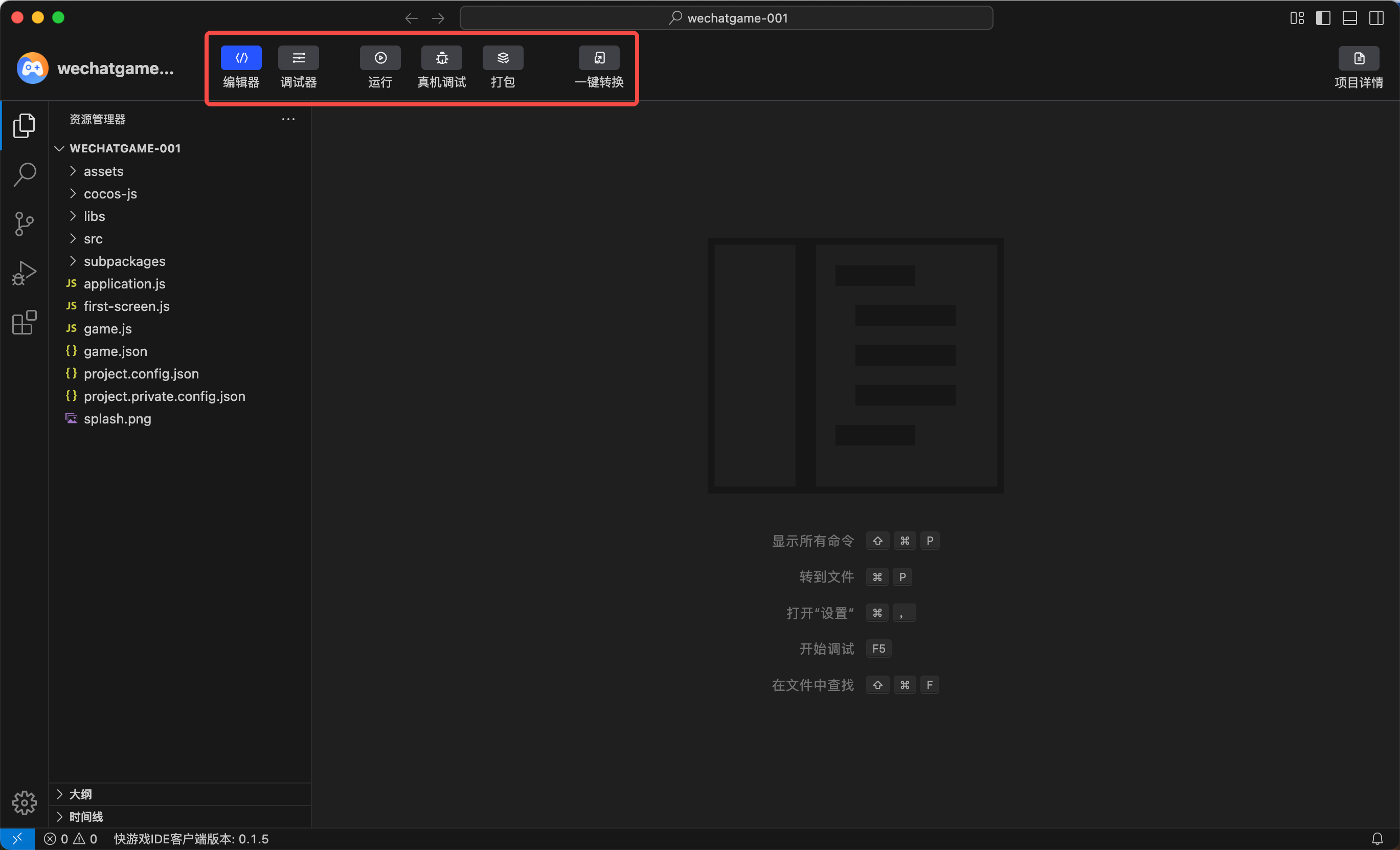
Task: Open the Search view in activity bar
Action: click(25, 174)
